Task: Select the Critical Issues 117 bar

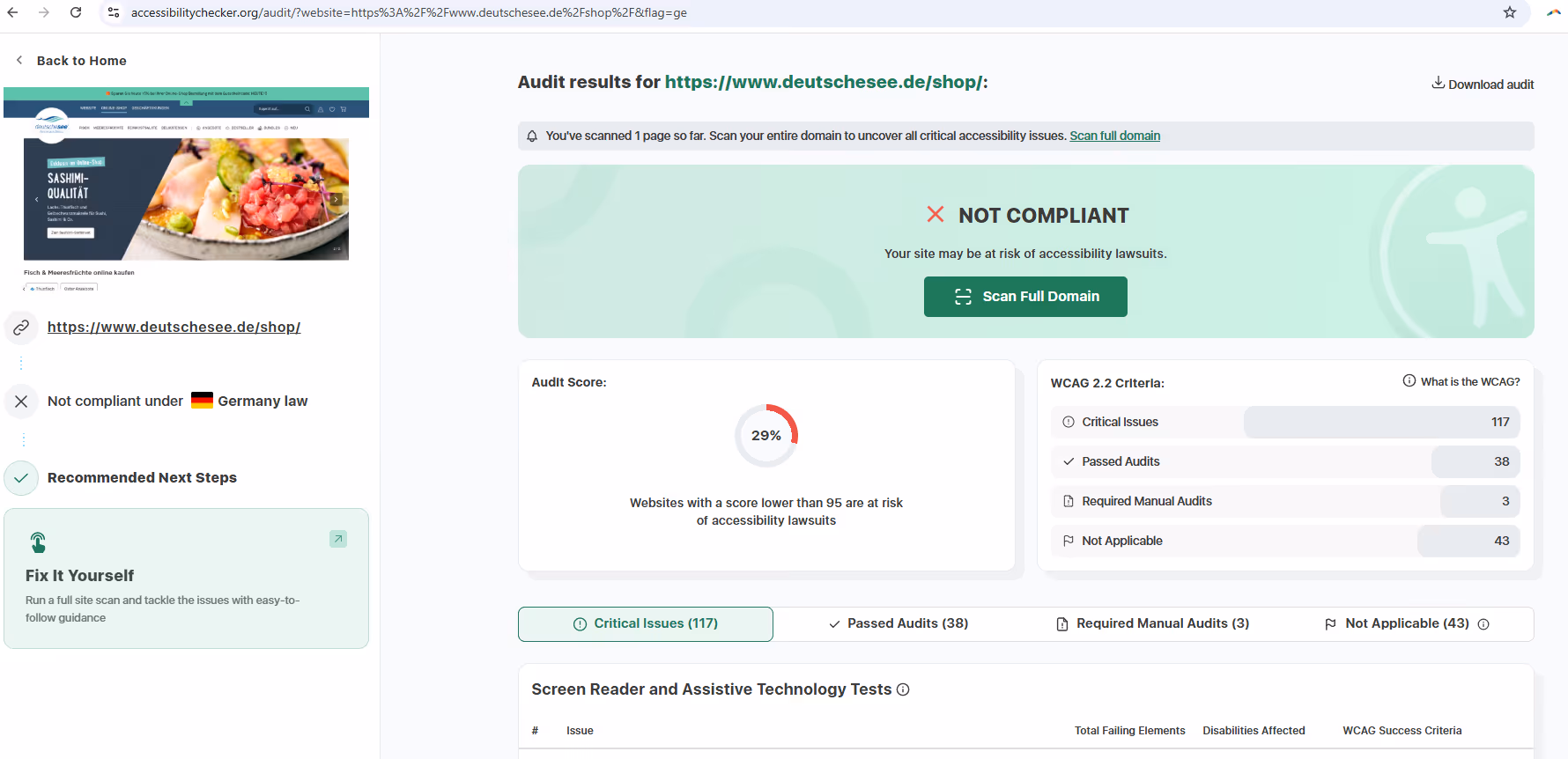Action: [1381, 422]
